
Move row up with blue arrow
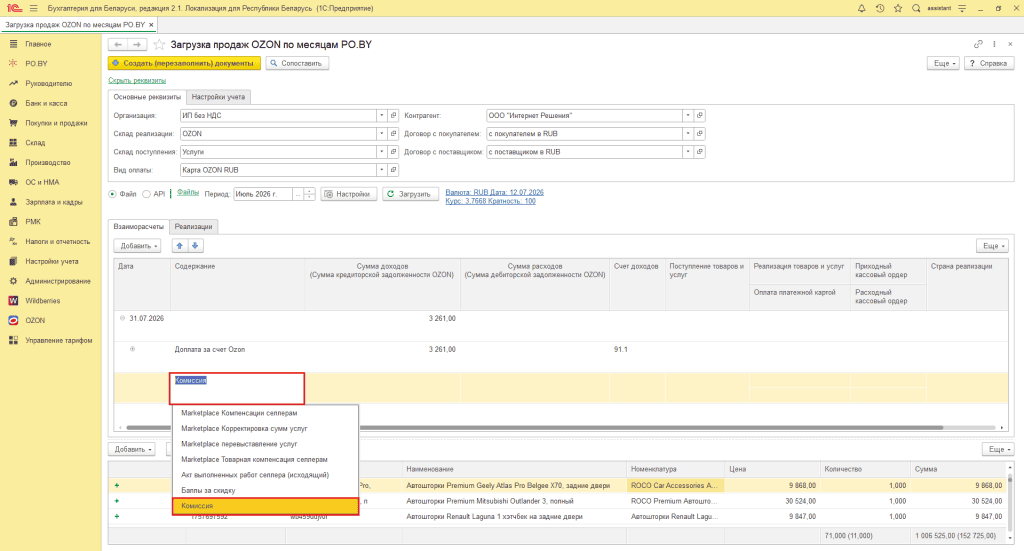pos(180,246)
